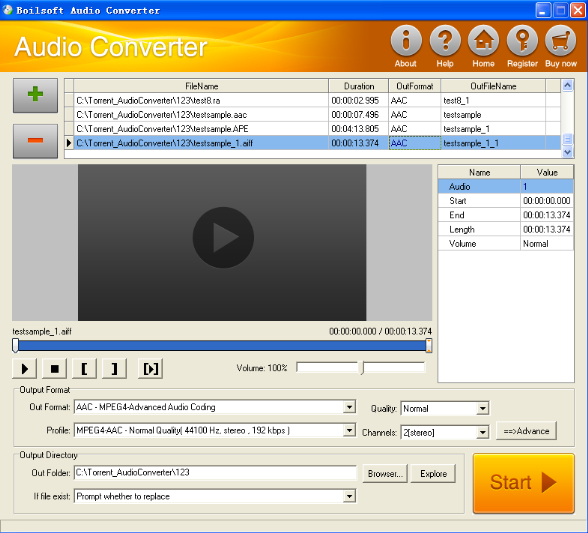
Task: Select the testsample.aac file row
Action: pos(313,114)
